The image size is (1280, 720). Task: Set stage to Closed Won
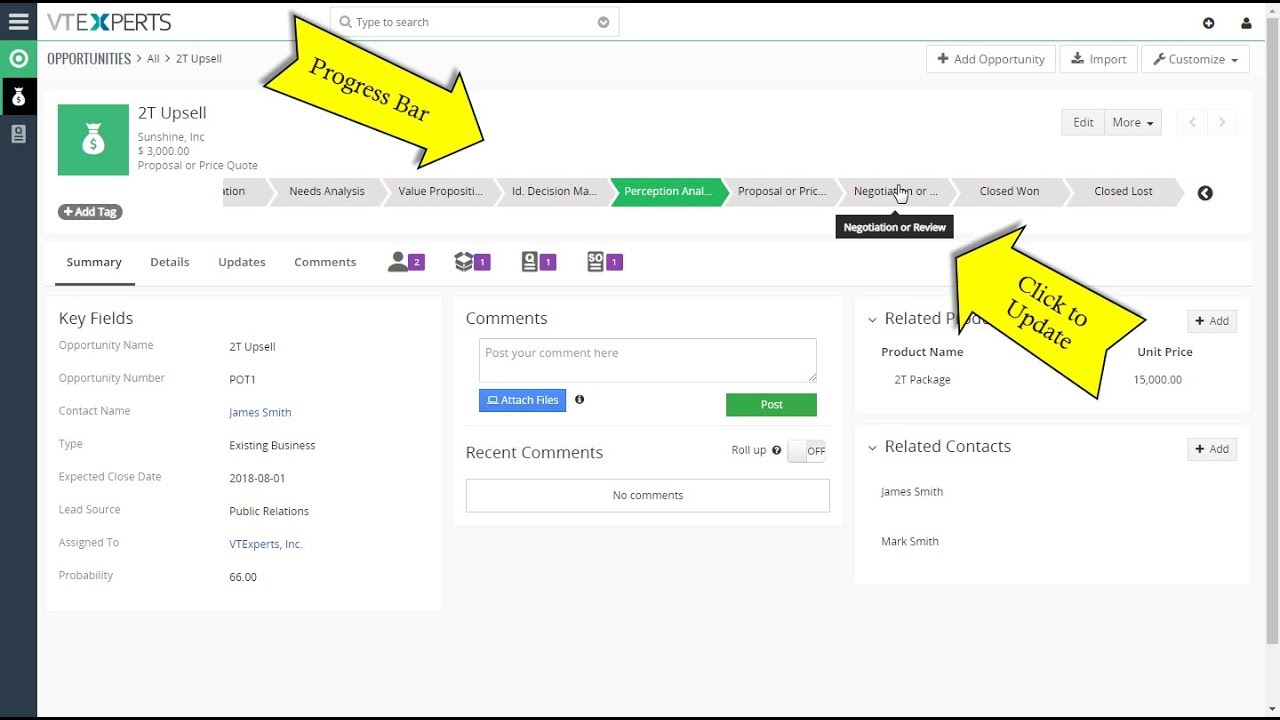click(x=1009, y=192)
